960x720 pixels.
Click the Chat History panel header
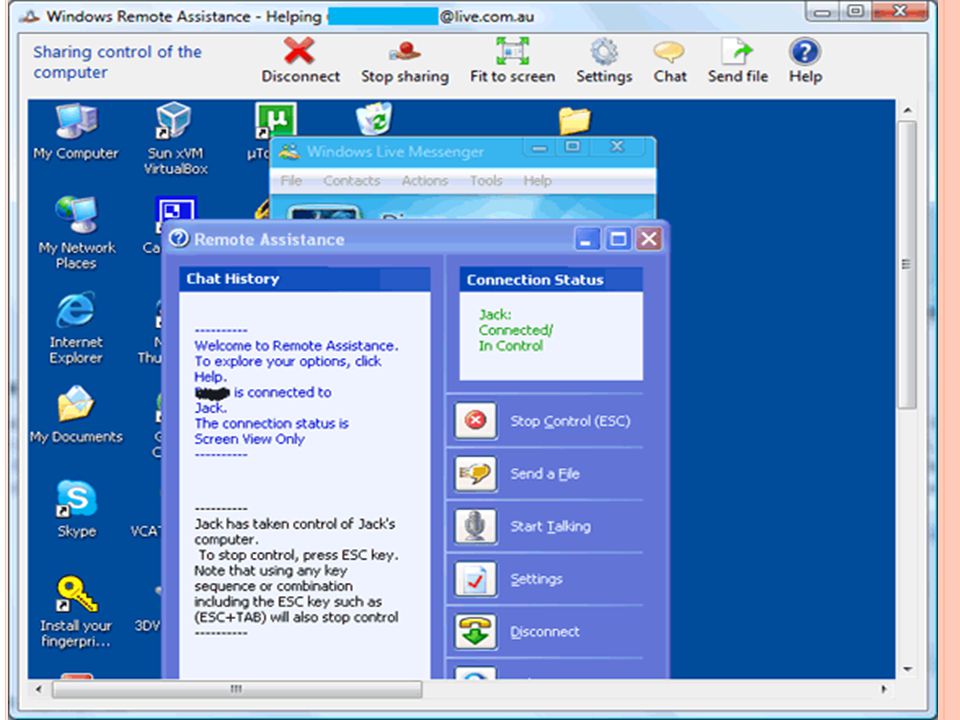(x=304, y=279)
